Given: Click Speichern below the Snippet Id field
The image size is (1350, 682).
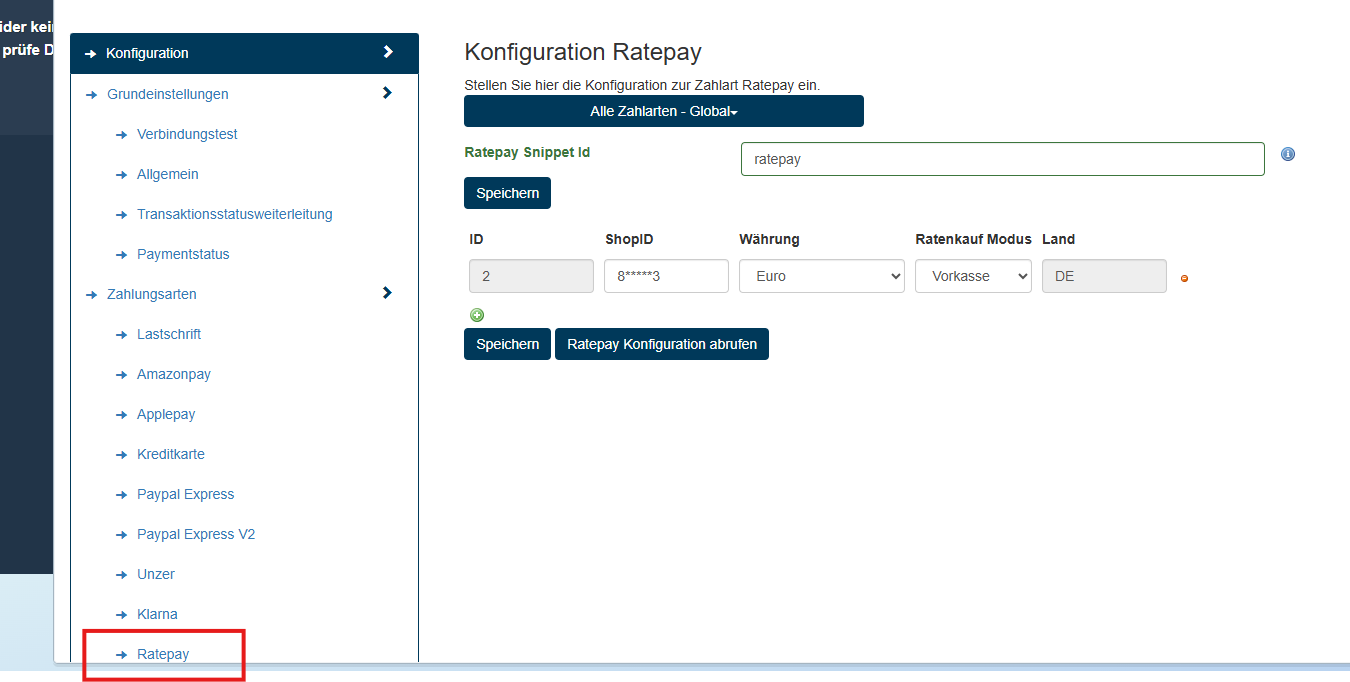Looking at the screenshot, I should pyautogui.click(x=507, y=193).
